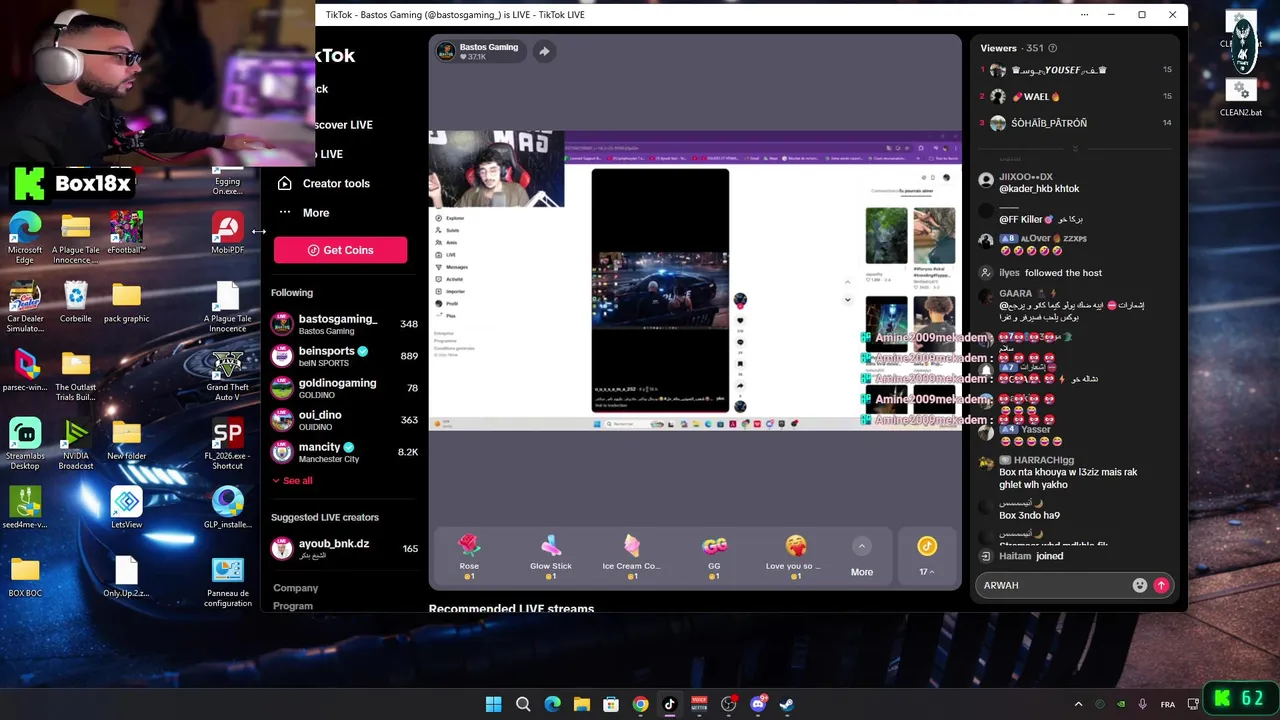Viewport: 1280px width, 720px height.
Task: Send the Glow Stick gift
Action: pyautogui.click(x=551, y=557)
